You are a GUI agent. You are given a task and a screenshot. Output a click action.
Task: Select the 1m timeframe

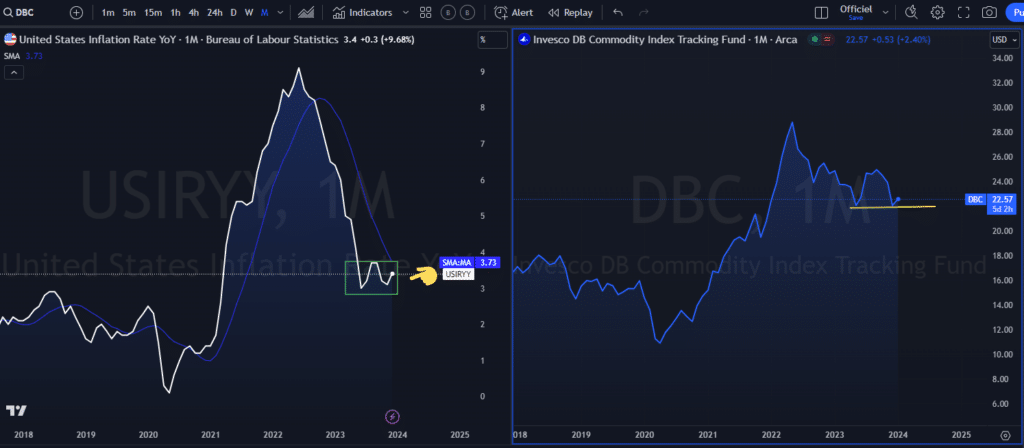[x=108, y=12]
